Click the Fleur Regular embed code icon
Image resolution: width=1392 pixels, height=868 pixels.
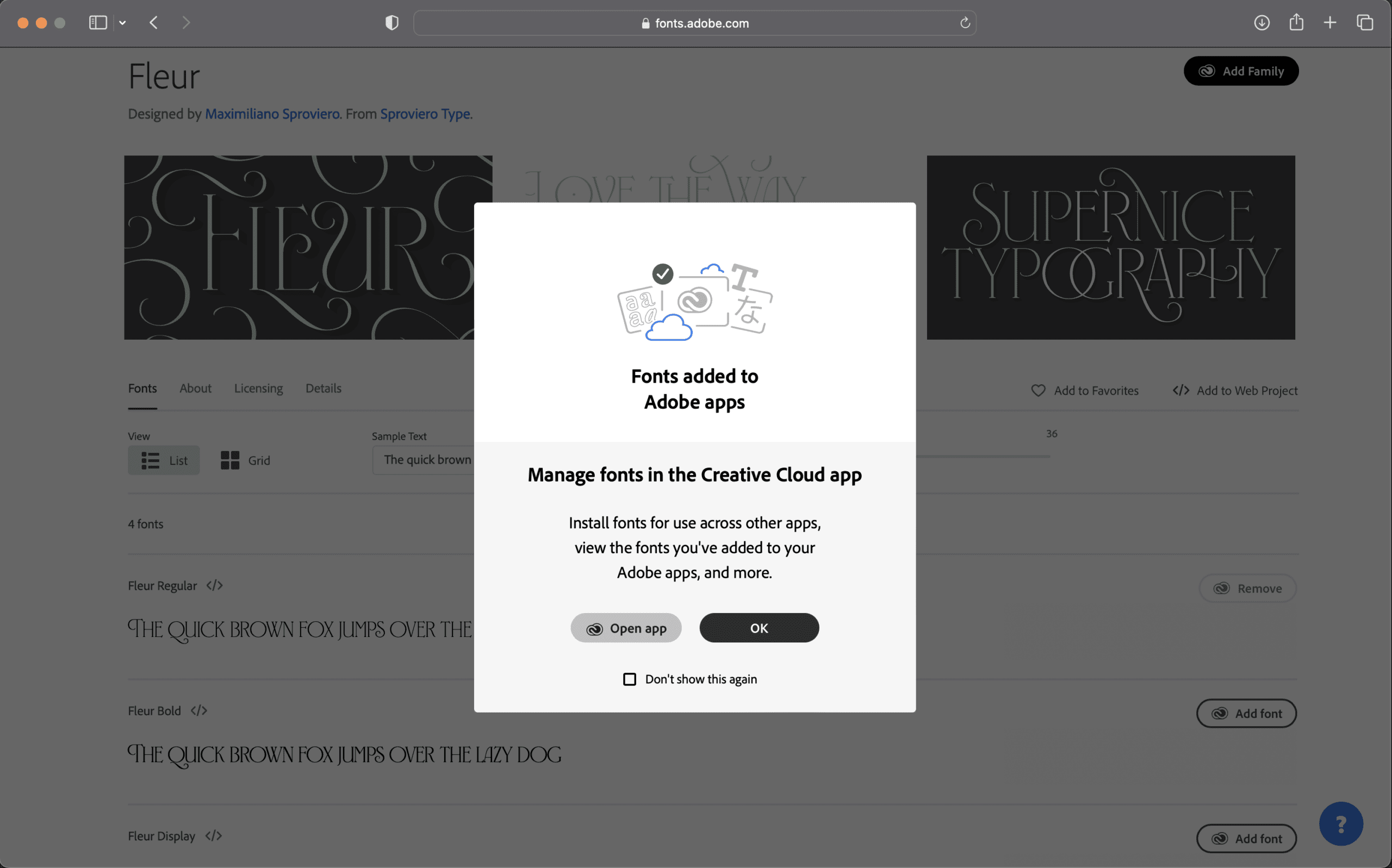[214, 585]
